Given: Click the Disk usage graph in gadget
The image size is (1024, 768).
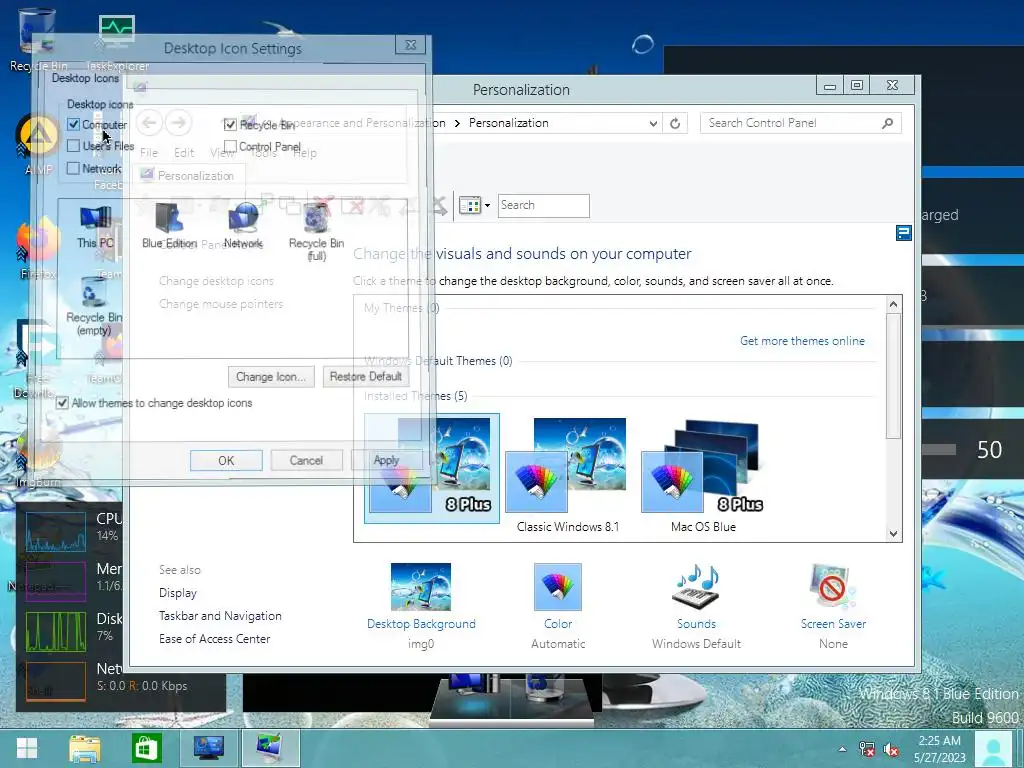Looking at the screenshot, I should [56, 631].
